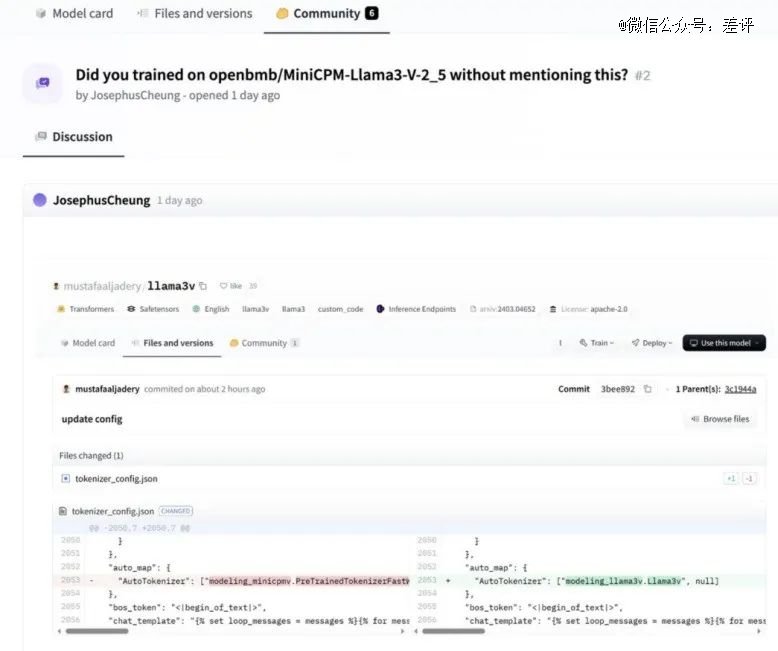Open mustafaaljadery user link in embedded repo header

pos(102,286)
